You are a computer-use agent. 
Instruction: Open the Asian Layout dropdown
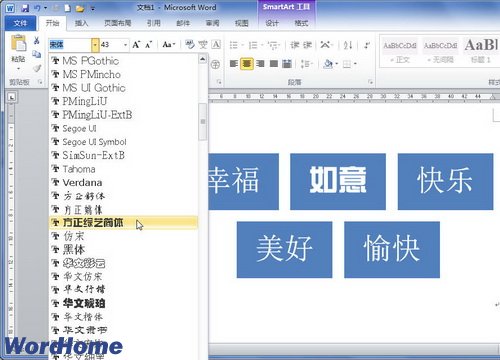click(327, 45)
